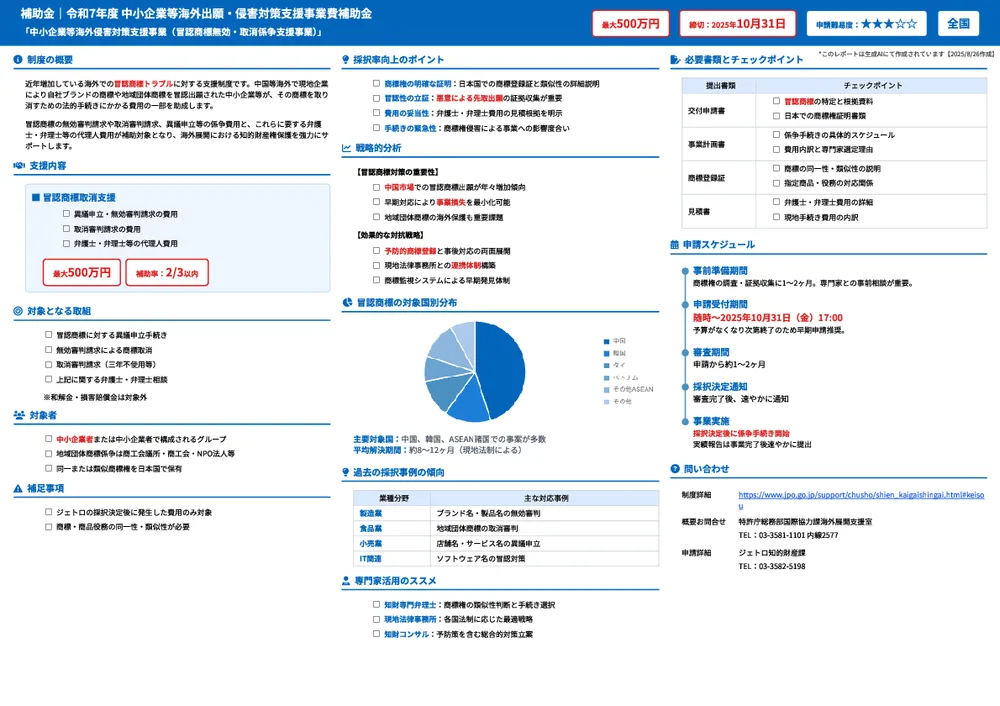Click the 申請難易度 star rating badge
Screen dimensions: 1000x706
866,24
